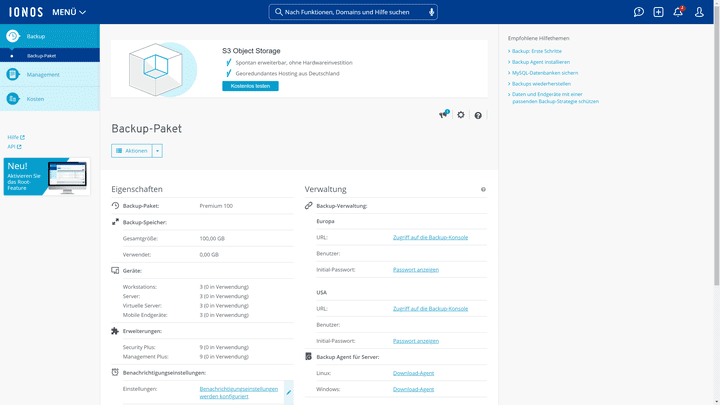Select the Backup-Paket submenu item
Image resolution: width=720 pixels, height=405 pixels.
(42, 56)
